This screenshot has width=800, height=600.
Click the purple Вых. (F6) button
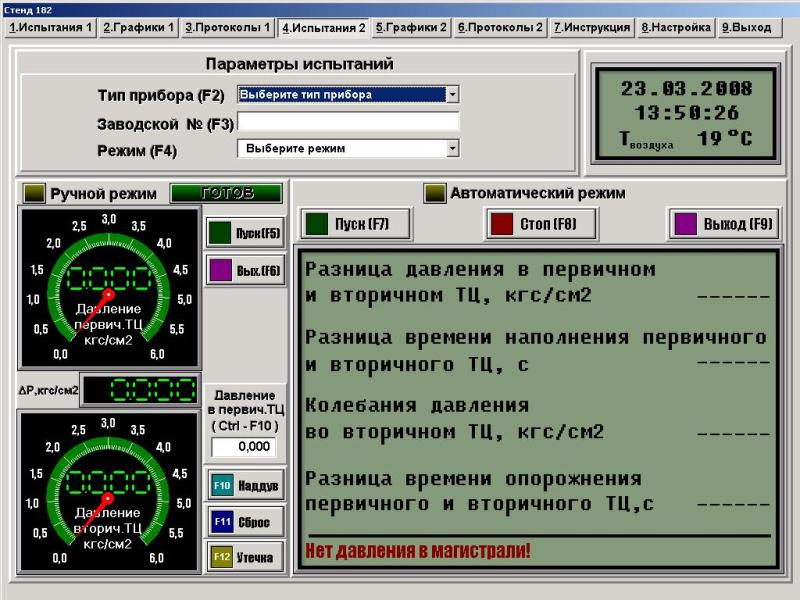[246, 270]
